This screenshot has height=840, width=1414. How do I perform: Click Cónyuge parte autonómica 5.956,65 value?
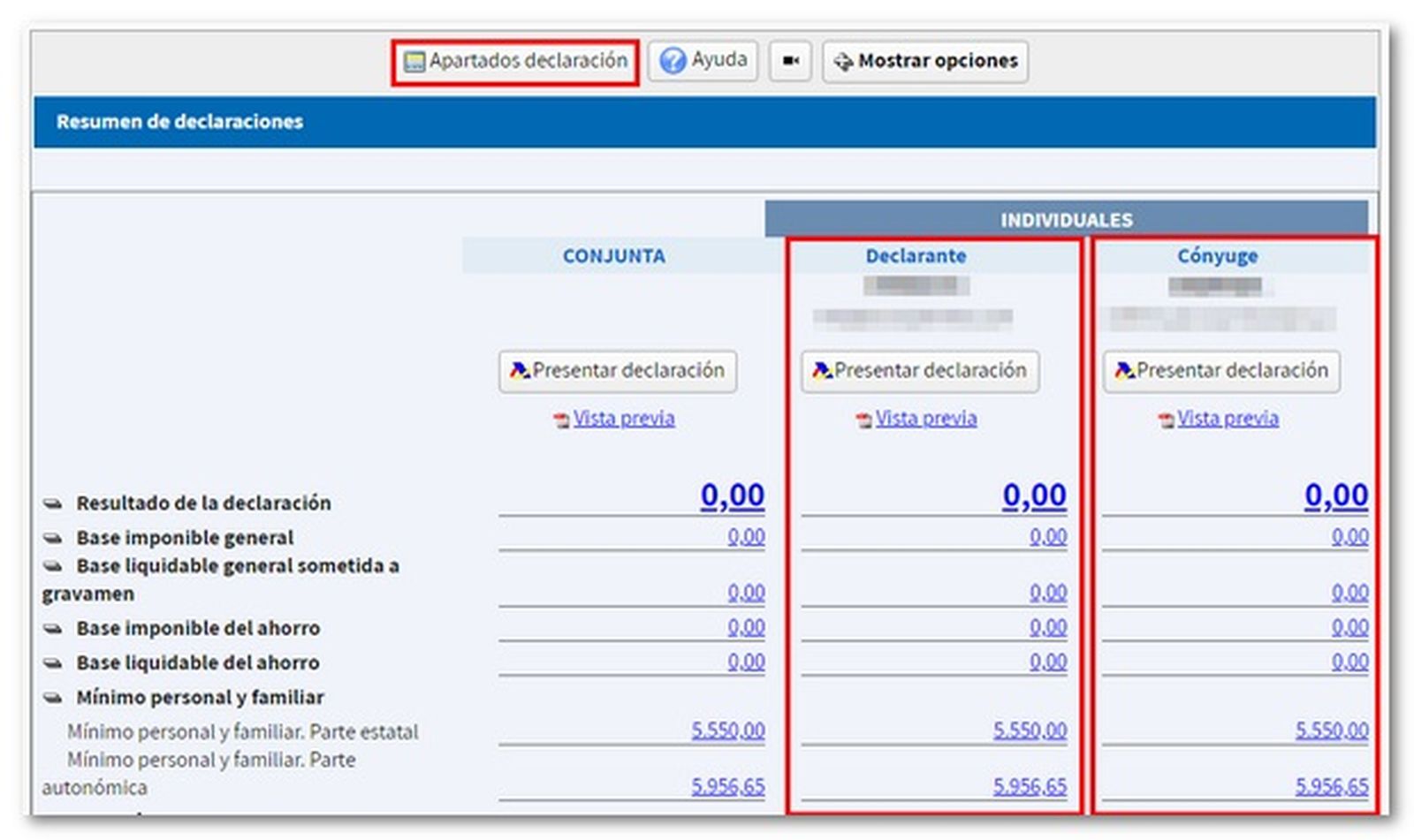[x=1333, y=786]
